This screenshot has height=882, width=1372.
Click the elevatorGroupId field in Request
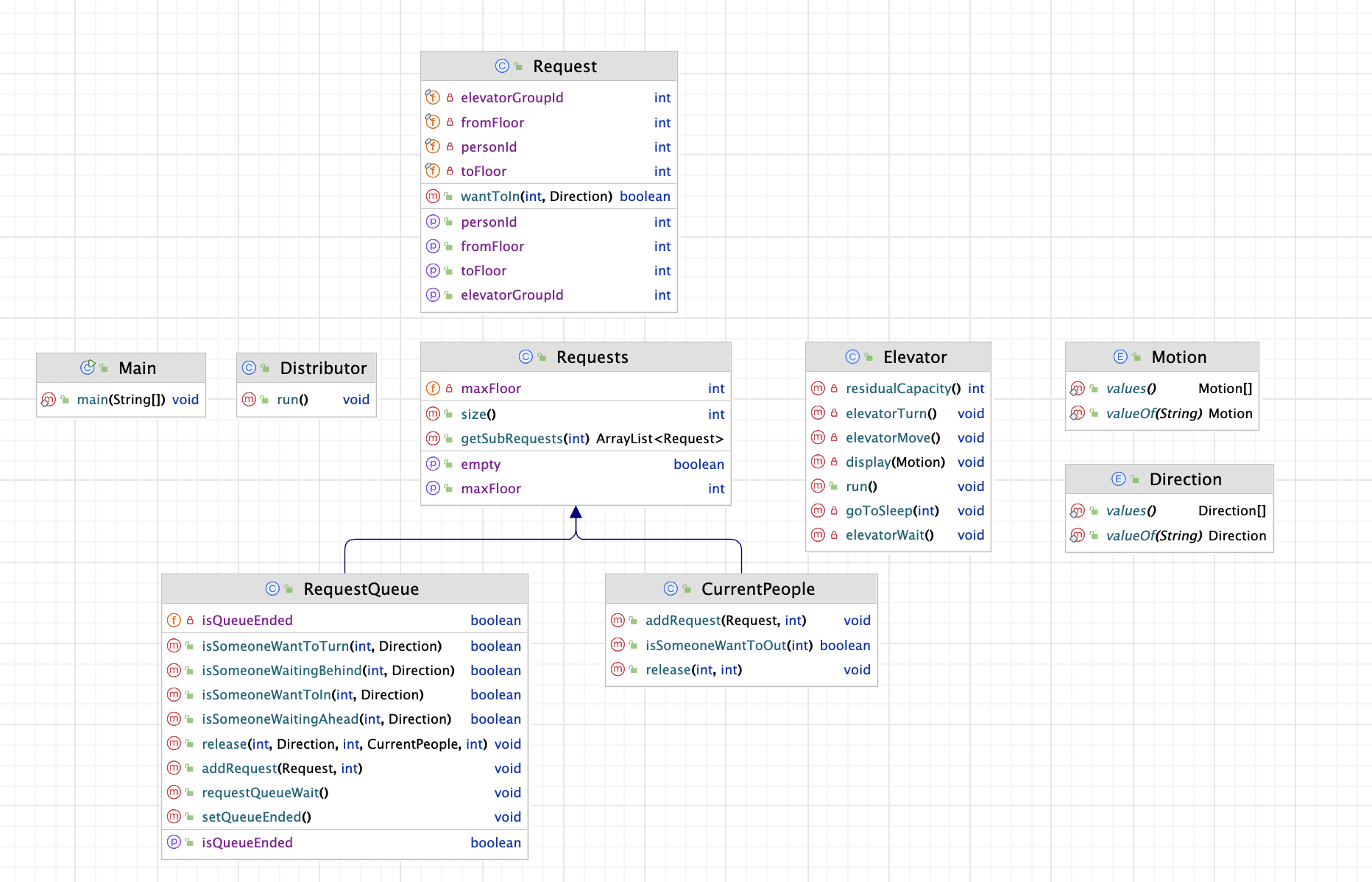click(x=549, y=98)
